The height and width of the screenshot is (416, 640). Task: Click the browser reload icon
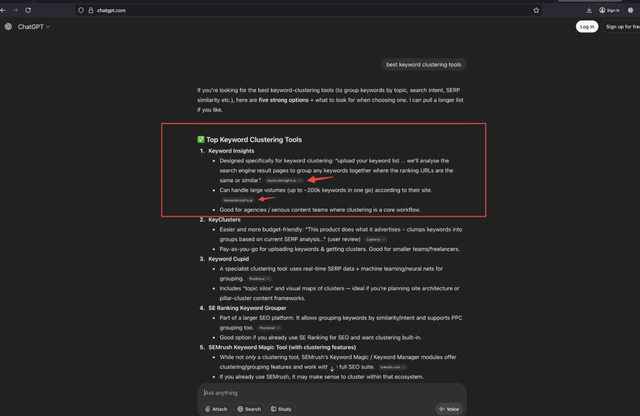28,10
